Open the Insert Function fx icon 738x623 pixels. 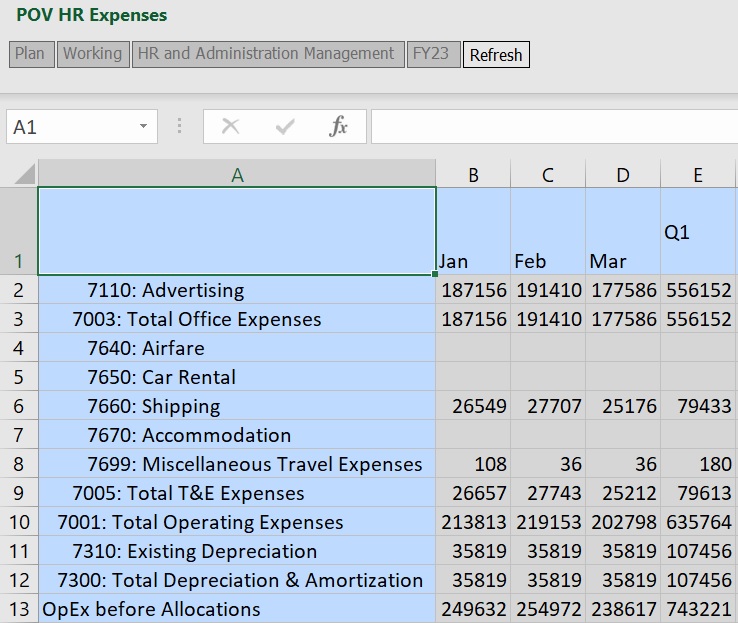click(x=339, y=126)
